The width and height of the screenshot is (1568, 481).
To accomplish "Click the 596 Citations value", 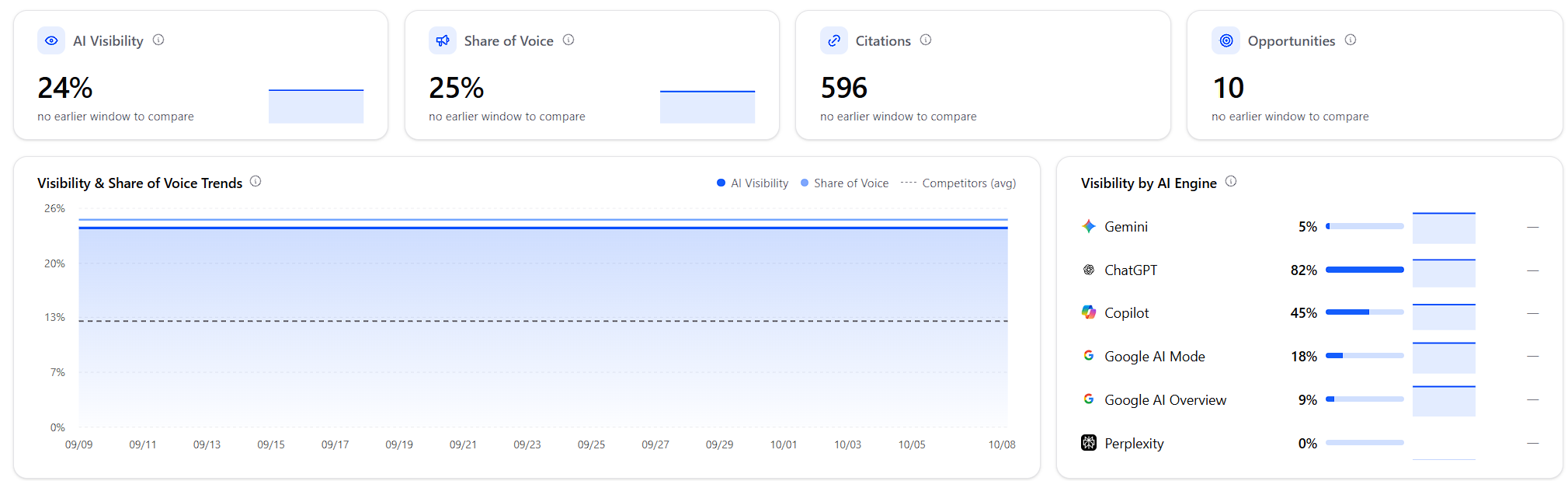I will [x=844, y=88].
